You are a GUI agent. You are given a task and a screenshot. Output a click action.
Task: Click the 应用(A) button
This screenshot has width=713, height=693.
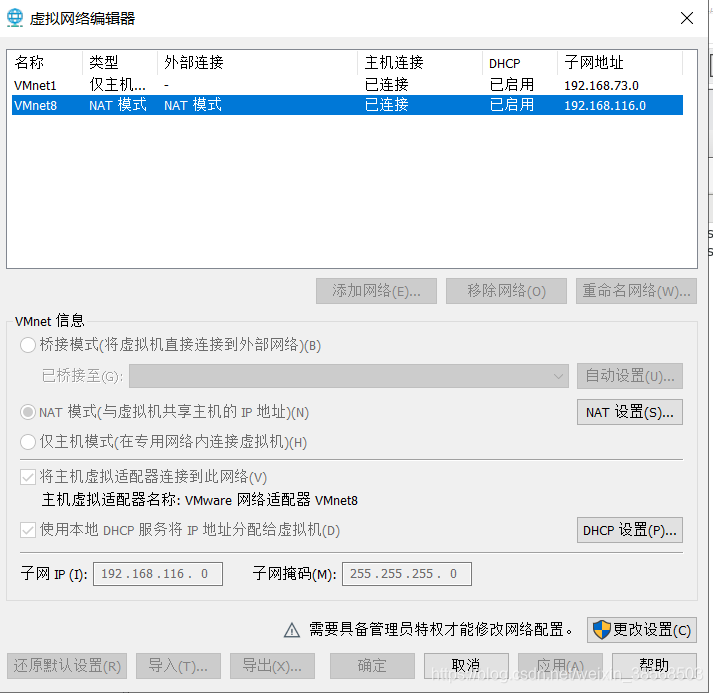(x=560, y=666)
